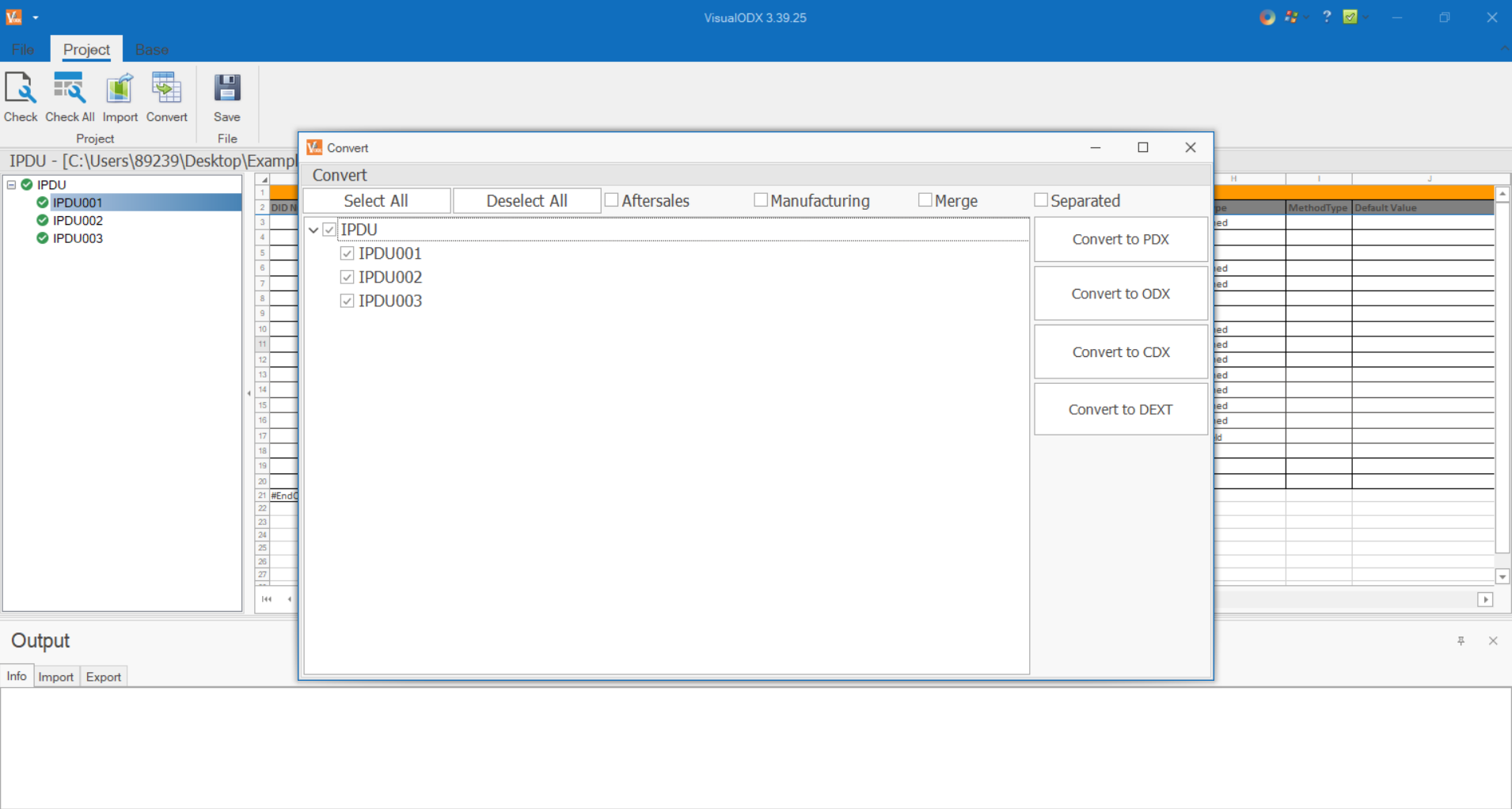
Task: Click green status icon beside IPDU003
Action: coord(43,238)
